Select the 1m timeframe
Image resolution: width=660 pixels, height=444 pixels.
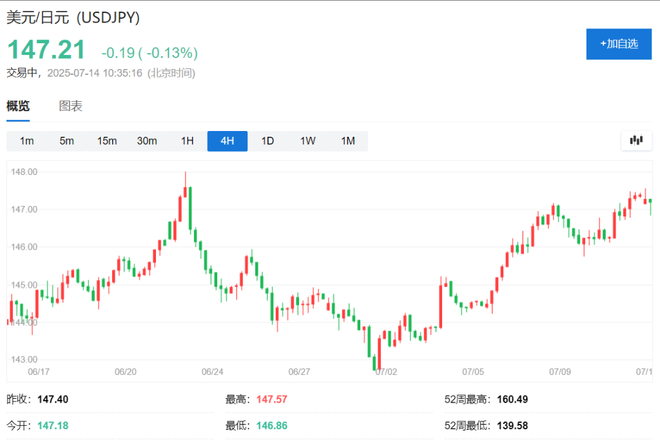tap(27, 141)
